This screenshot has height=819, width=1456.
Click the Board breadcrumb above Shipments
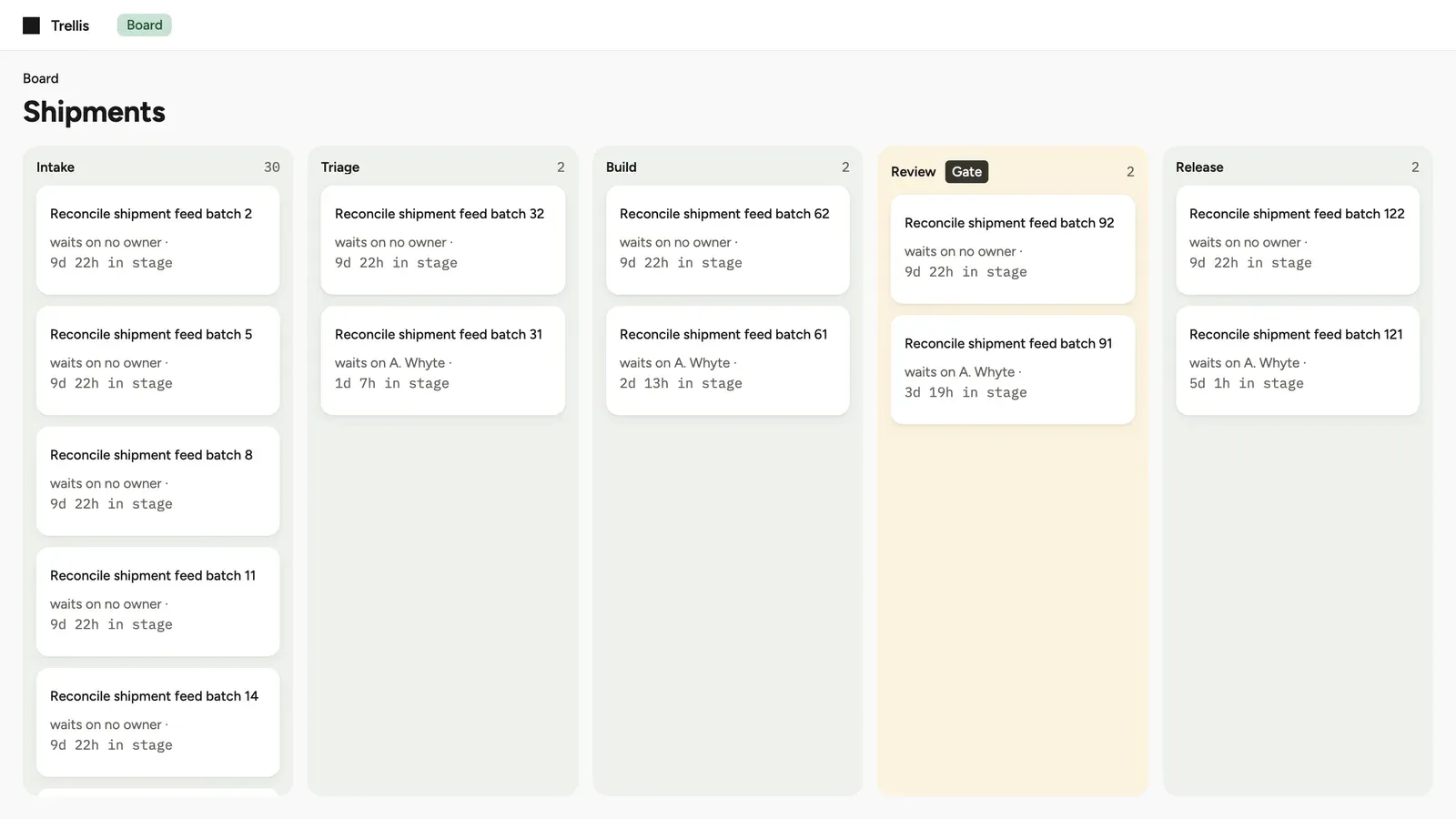(41, 78)
